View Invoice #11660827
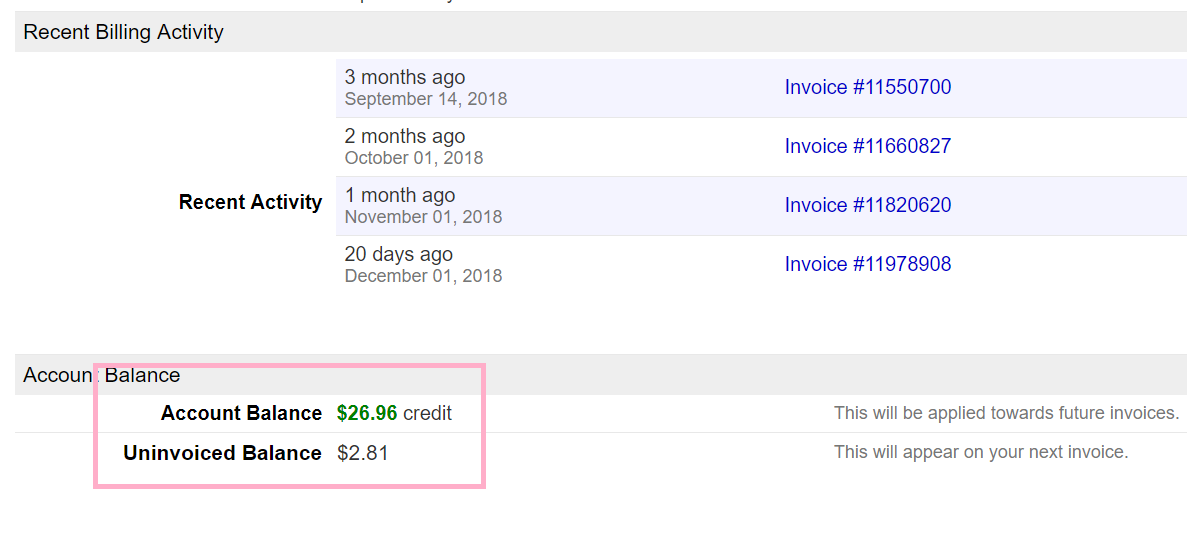 [867, 146]
